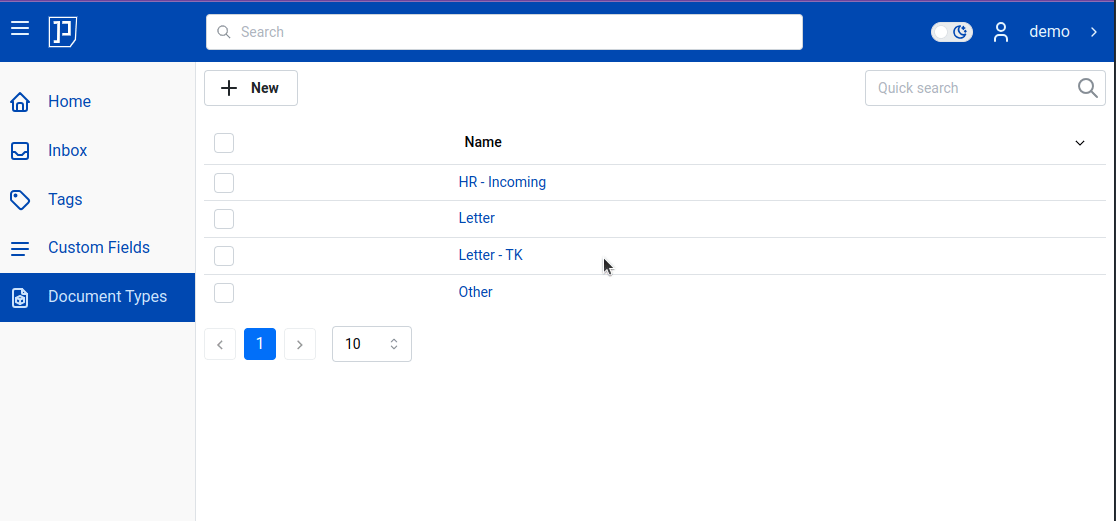Screen dimensions: 1116x521
Task: Click the Tags label icon
Action: pos(20,200)
